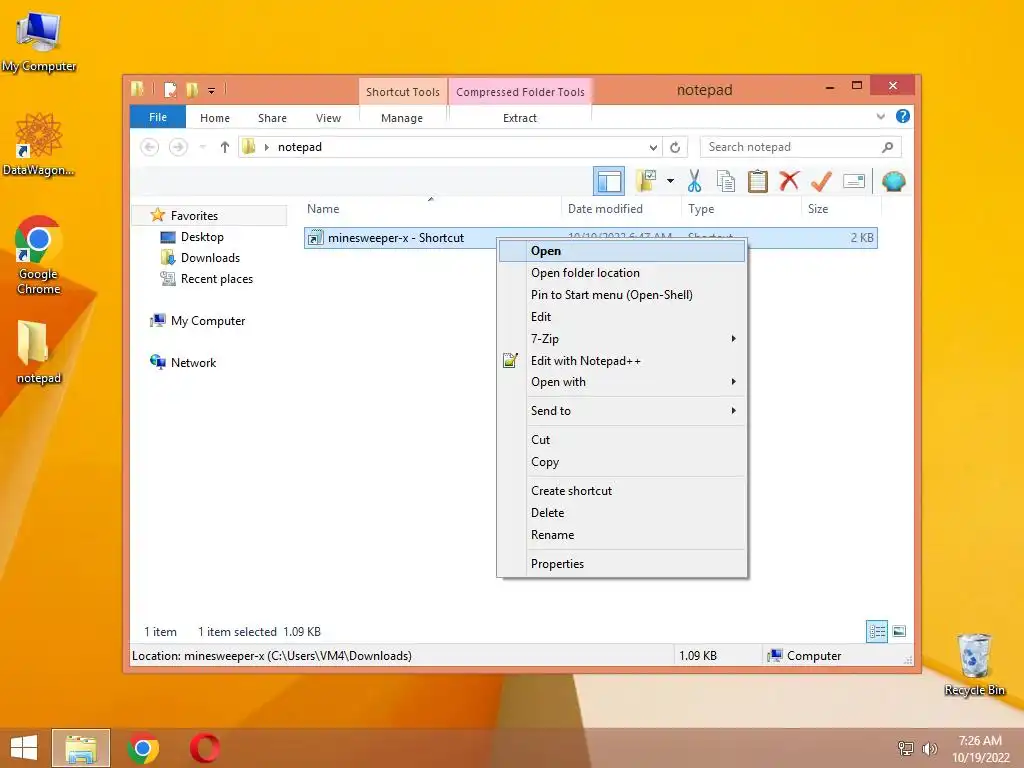Screen dimensions: 1024x768
Task: Go up one folder level
Action: point(225,147)
